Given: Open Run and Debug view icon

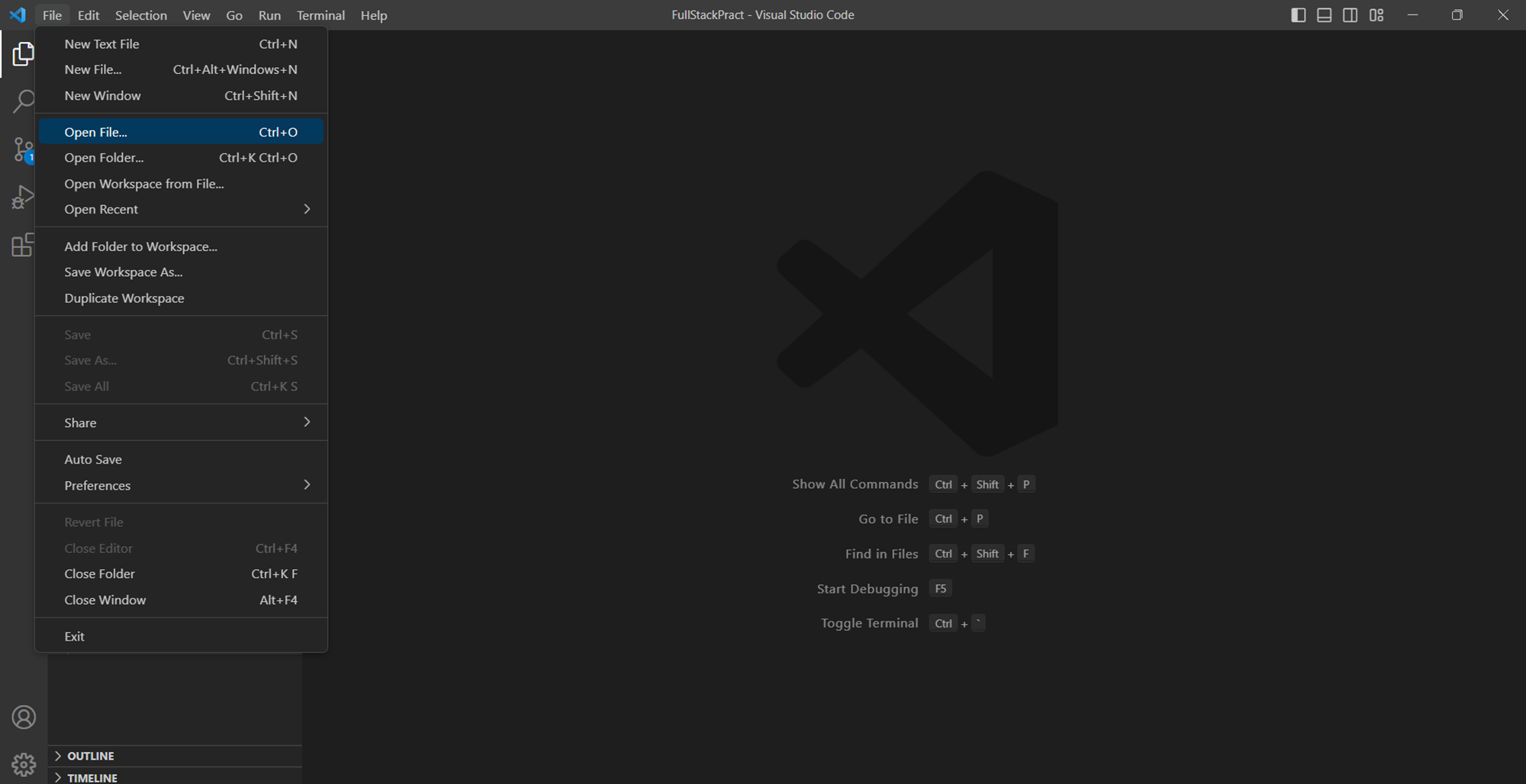Looking at the screenshot, I should coord(23,198).
